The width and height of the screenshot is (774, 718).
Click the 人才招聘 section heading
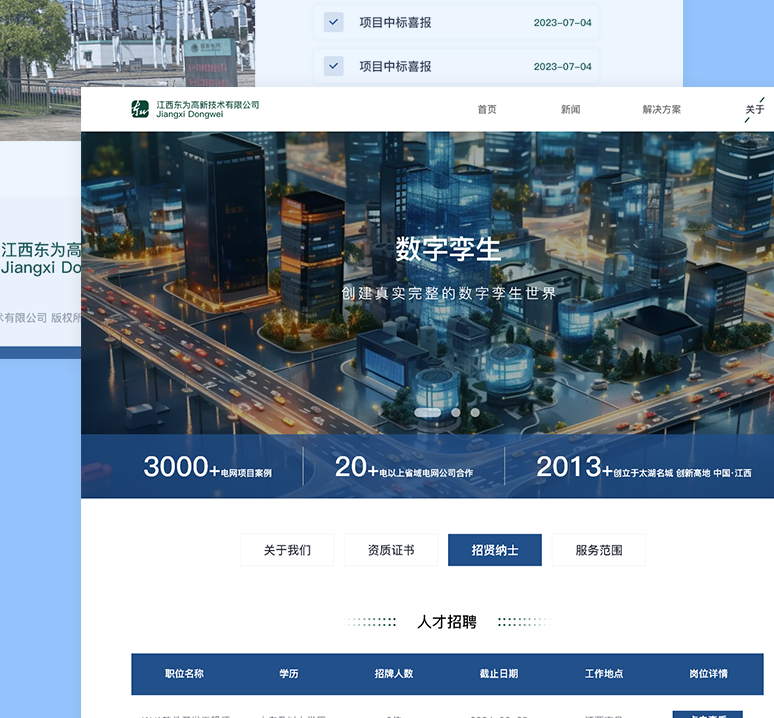click(x=447, y=622)
